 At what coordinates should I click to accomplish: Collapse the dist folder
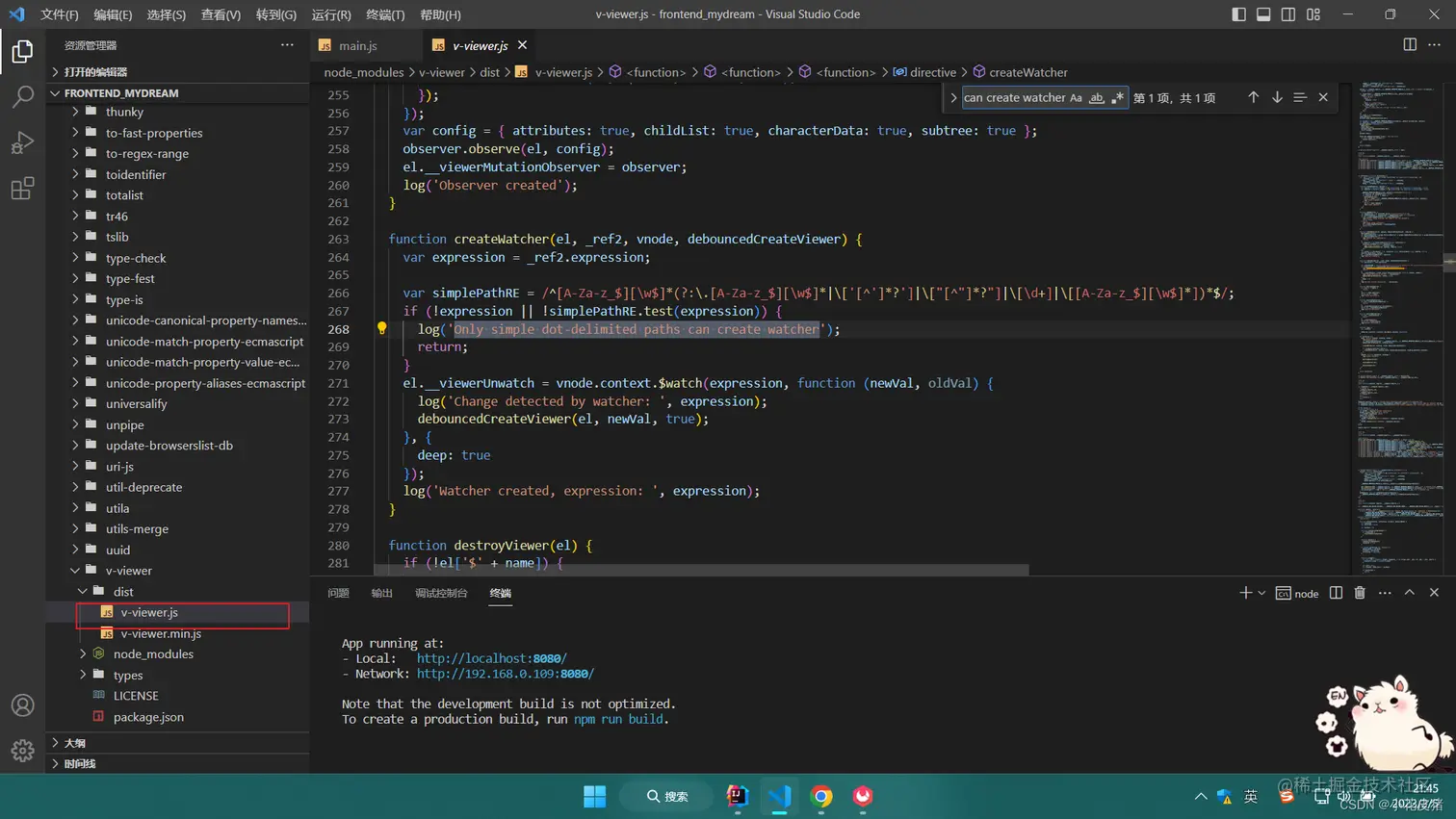pos(122,592)
